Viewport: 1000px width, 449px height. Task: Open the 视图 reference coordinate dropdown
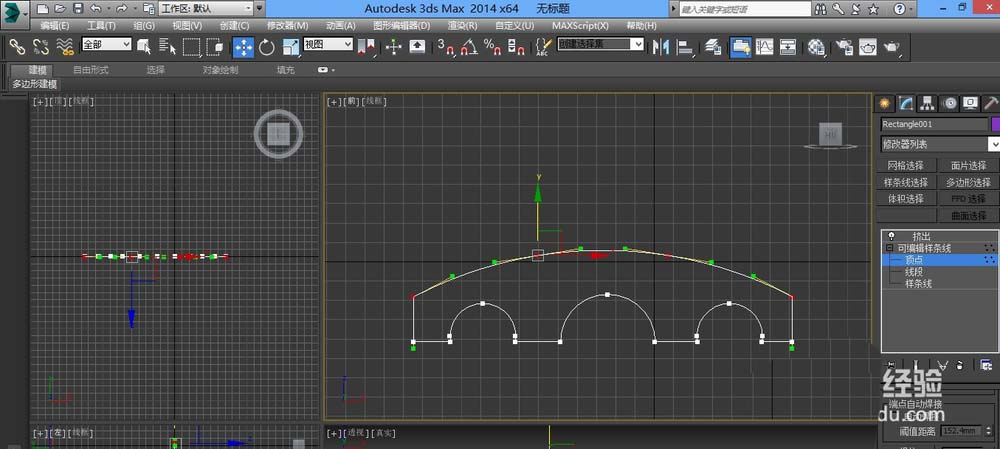point(328,44)
